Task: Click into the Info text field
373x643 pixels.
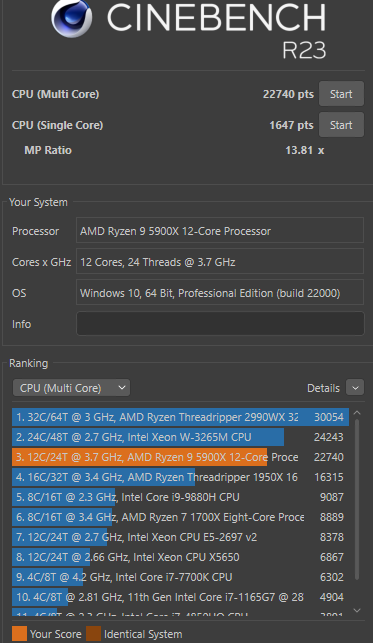Action: coord(220,324)
